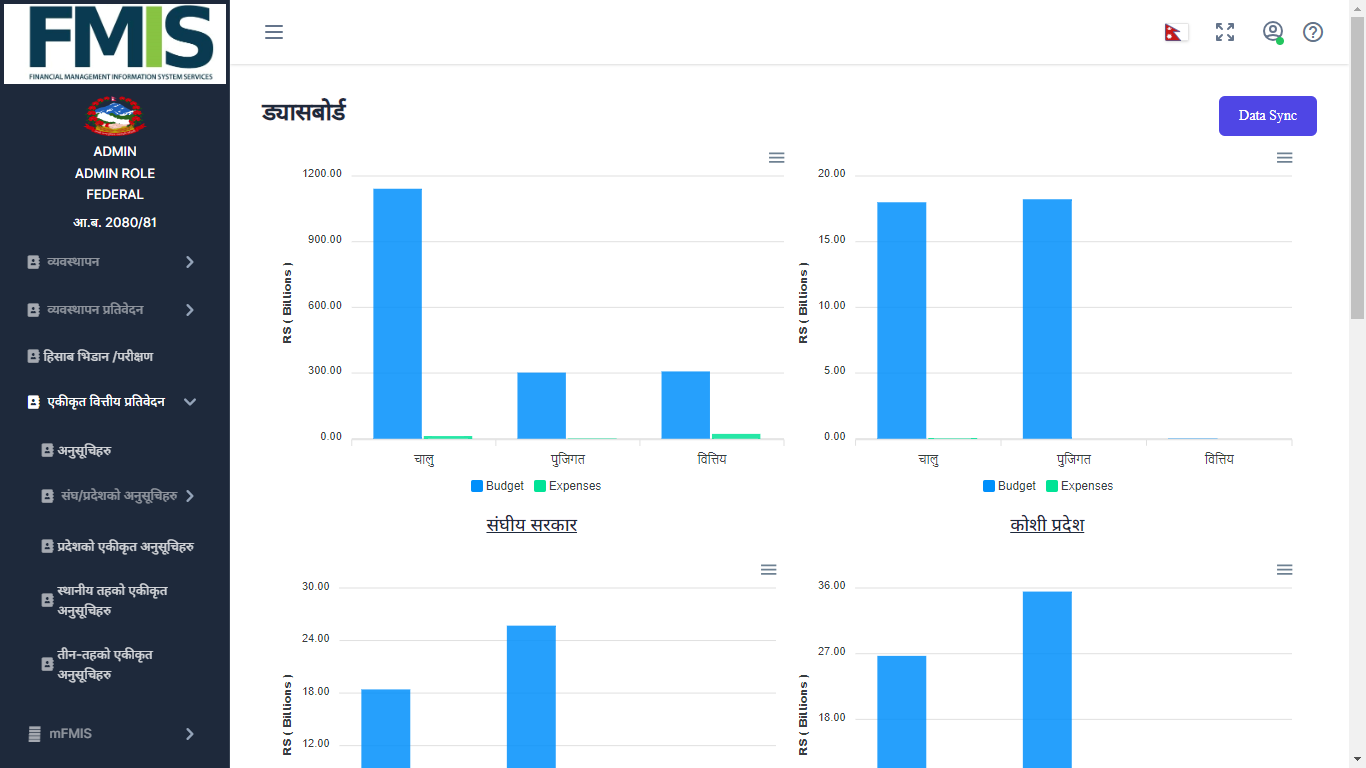Viewport: 1366px width, 768px height.
Task: Expand the व्यवस्थापन प्रतिवेदन menu
Action: 110,310
